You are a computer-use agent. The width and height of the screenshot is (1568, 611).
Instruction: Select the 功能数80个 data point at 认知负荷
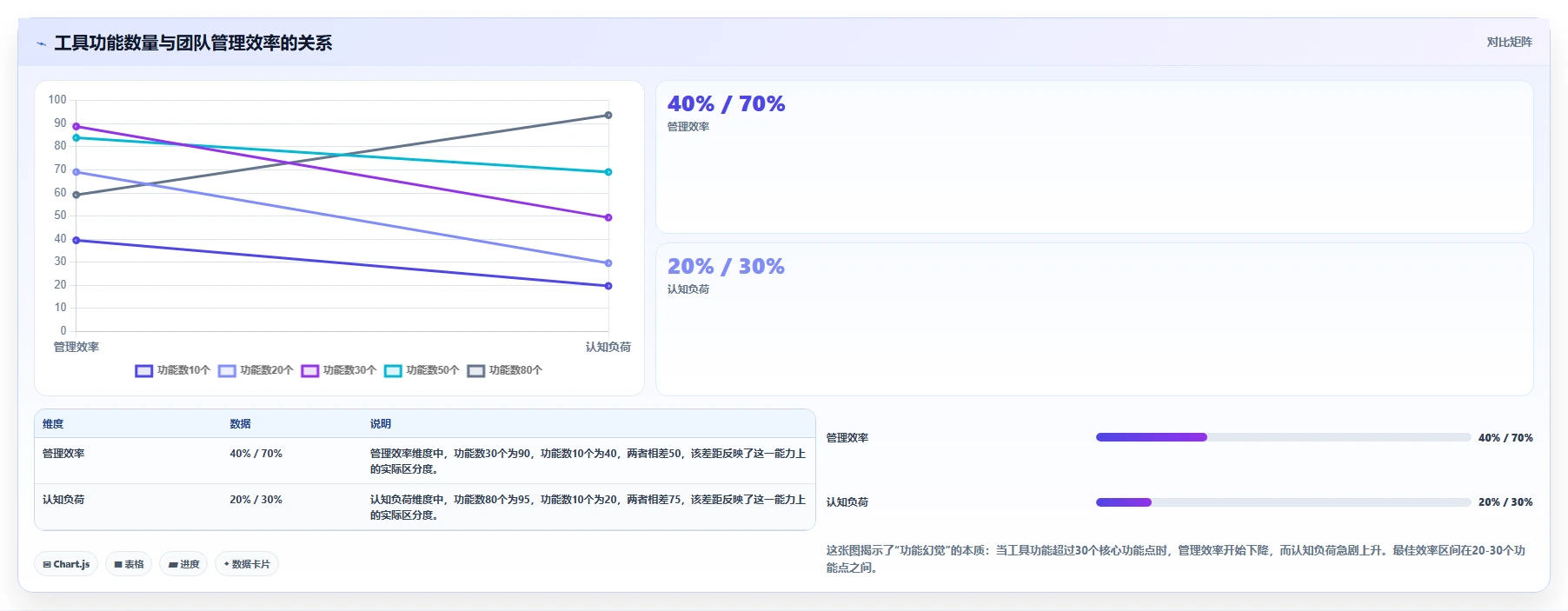tap(608, 115)
